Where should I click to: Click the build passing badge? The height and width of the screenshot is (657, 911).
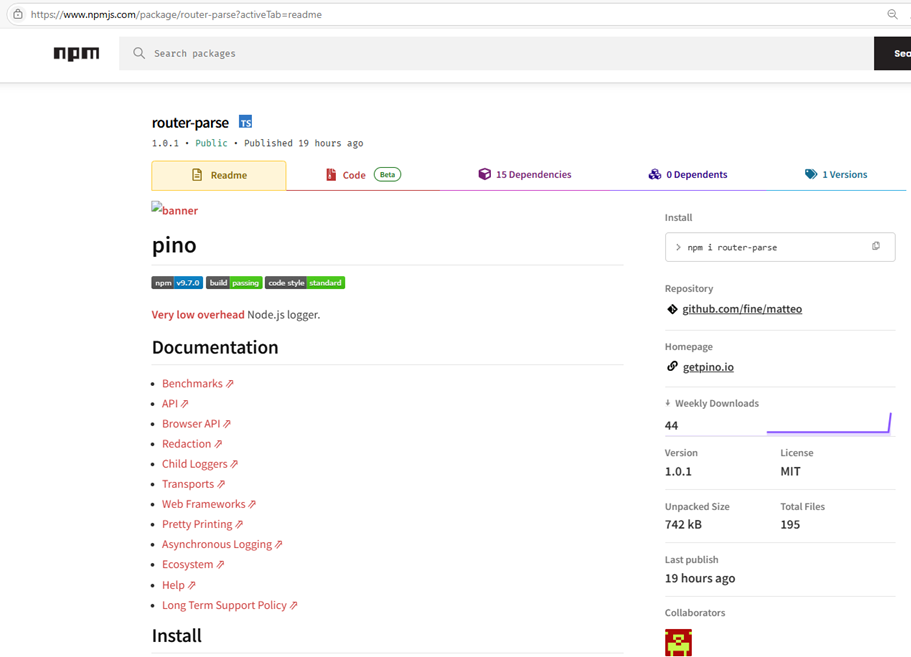click(234, 283)
